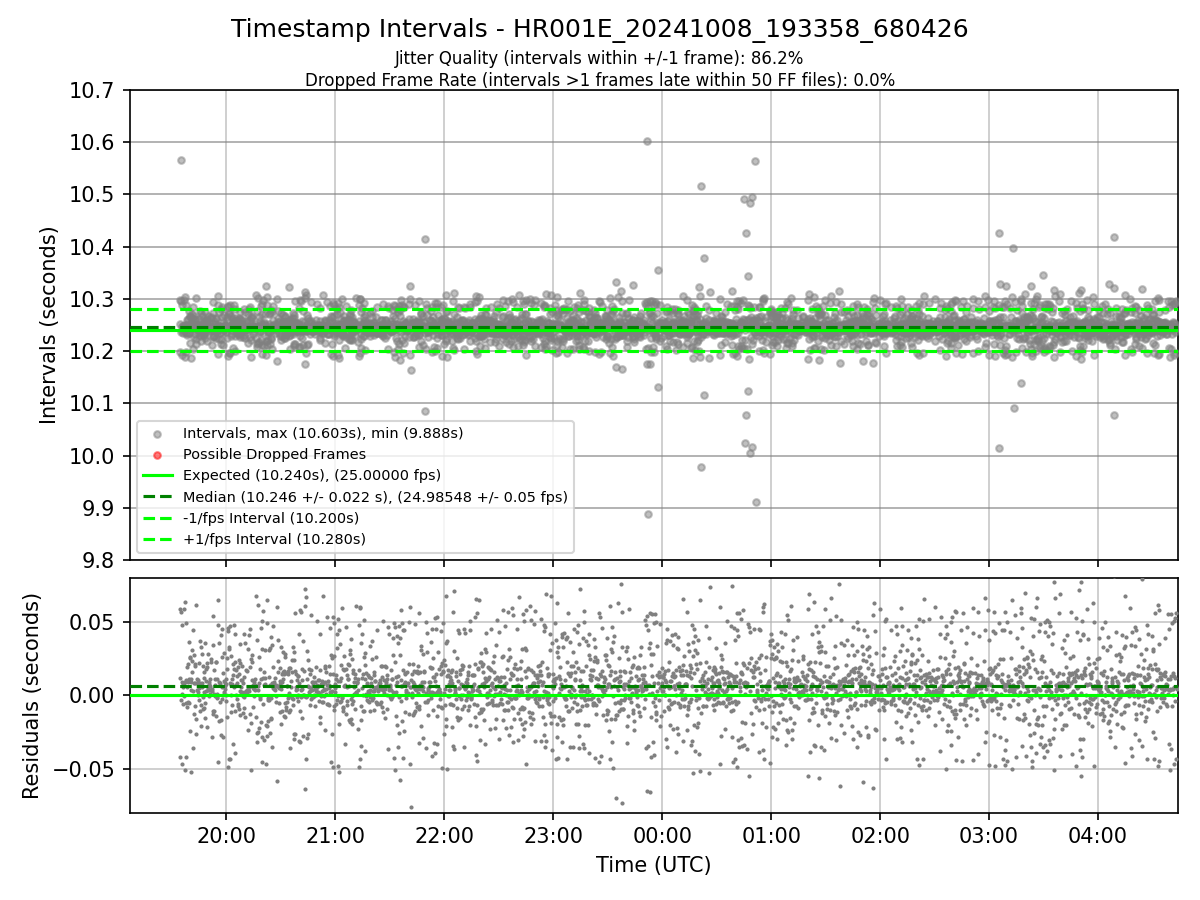
Task: Select legend entry '-1/fps Interval (10.200s)'
Action: (x=271, y=518)
